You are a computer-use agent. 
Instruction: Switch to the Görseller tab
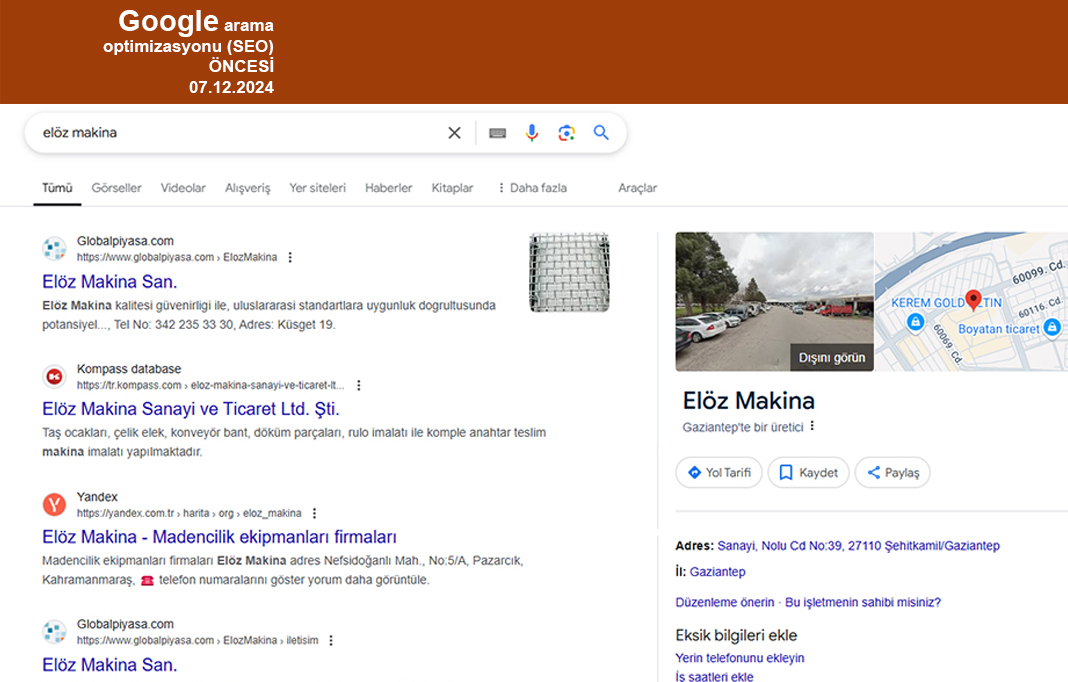click(x=116, y=187)
